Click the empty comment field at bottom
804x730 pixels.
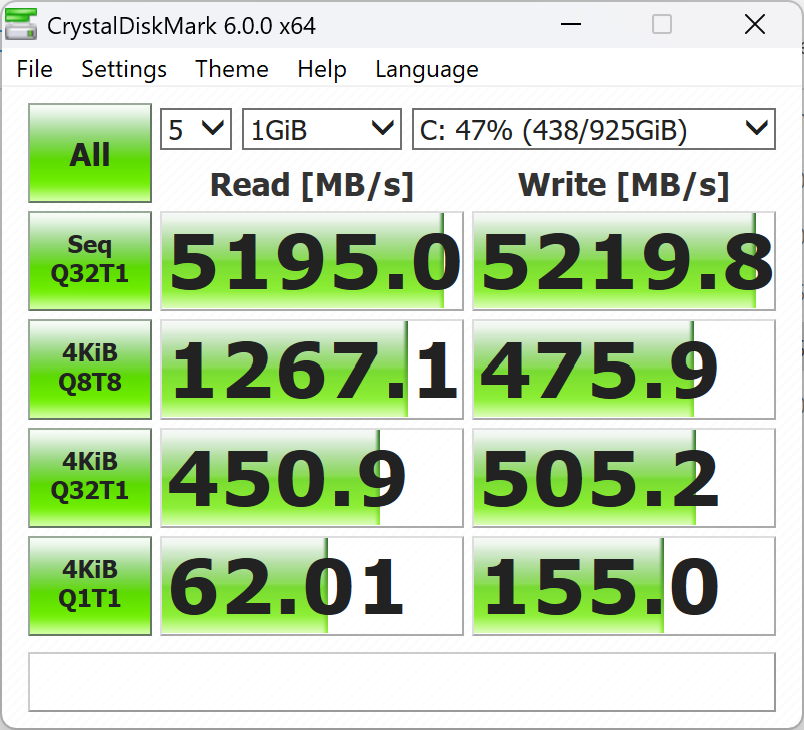point(401,682)
